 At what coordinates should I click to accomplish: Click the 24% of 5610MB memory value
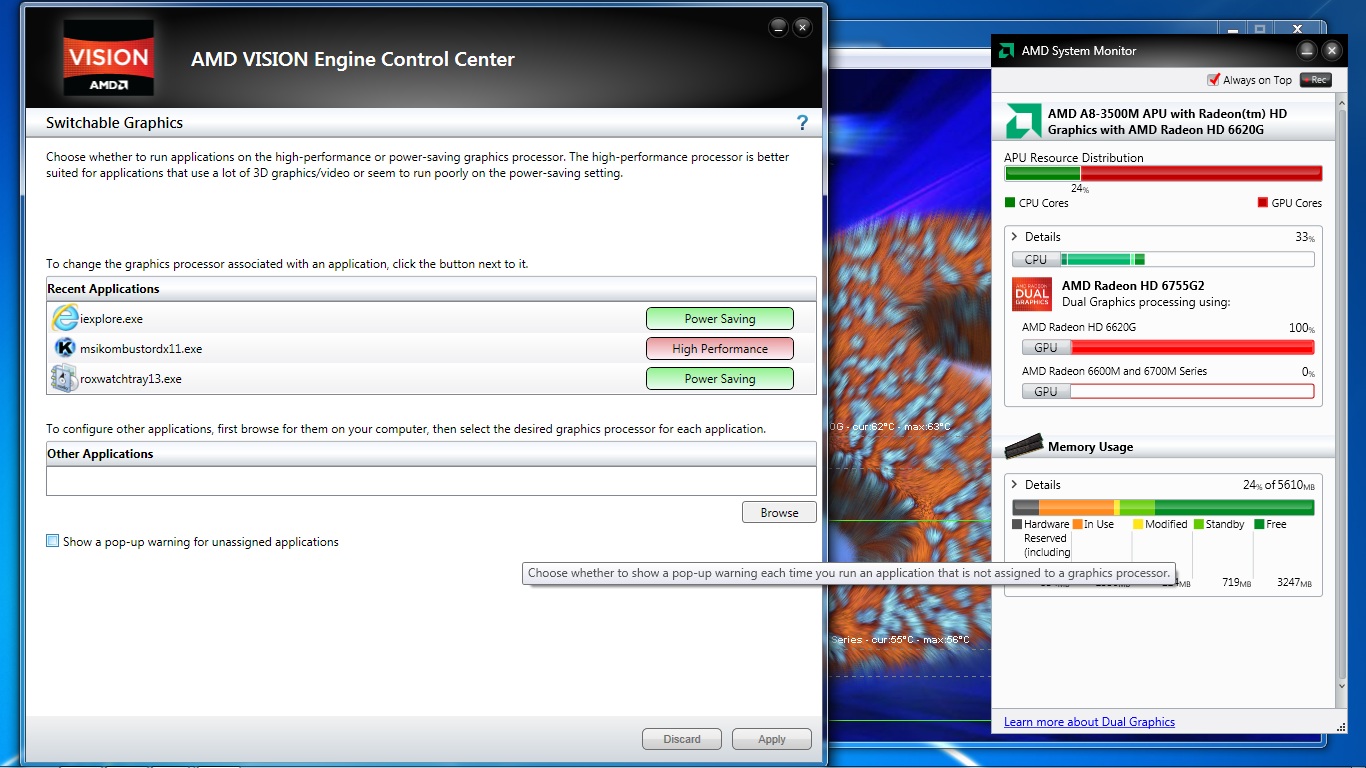pos(1279,485)
